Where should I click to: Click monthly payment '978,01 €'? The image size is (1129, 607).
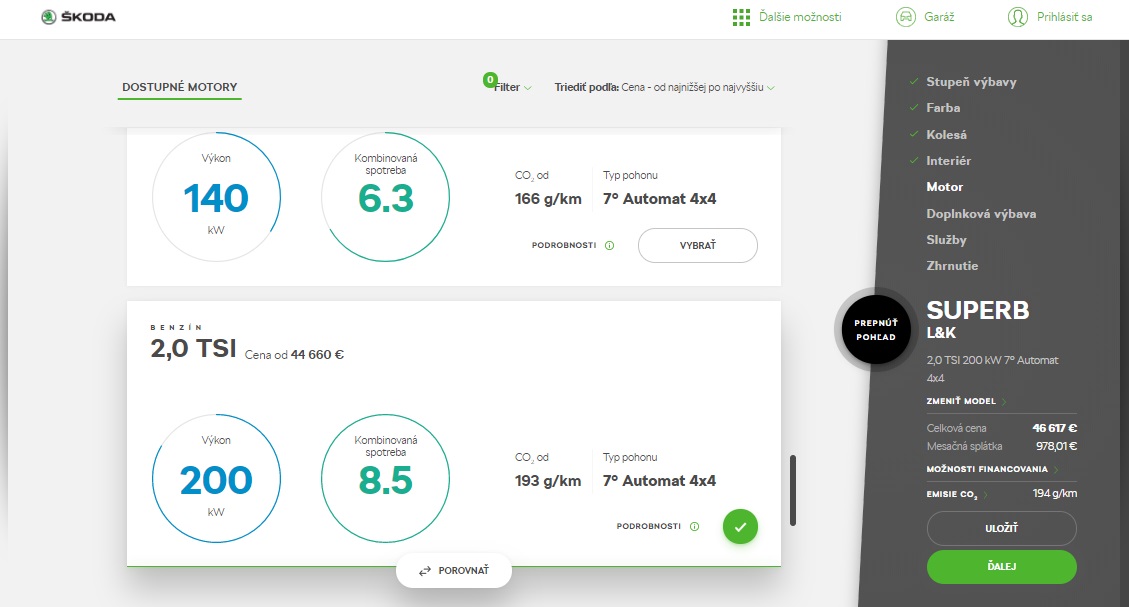[1056, 446]
